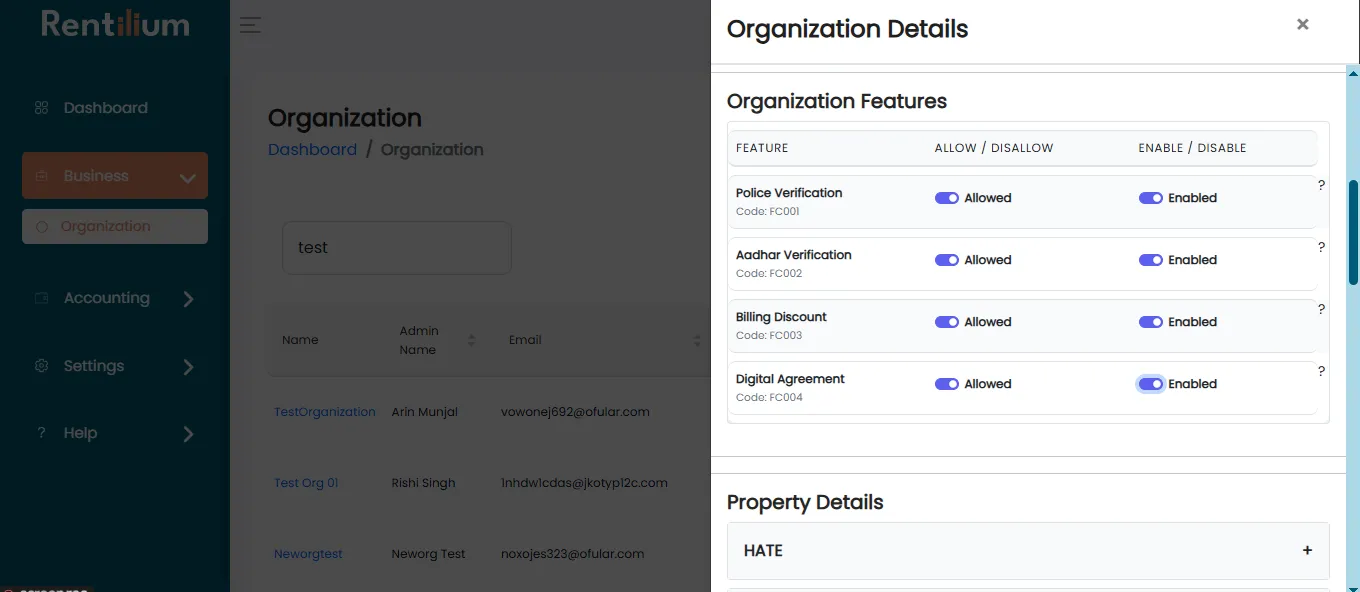Toggle Aadhar Verification Allowed switch

tap(947, 260)
